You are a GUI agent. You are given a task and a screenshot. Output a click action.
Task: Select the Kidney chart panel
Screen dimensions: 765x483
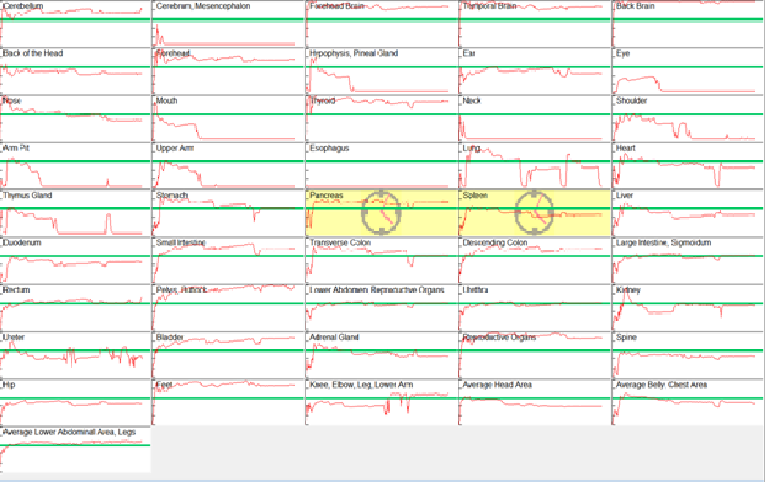tap(687, 307)
